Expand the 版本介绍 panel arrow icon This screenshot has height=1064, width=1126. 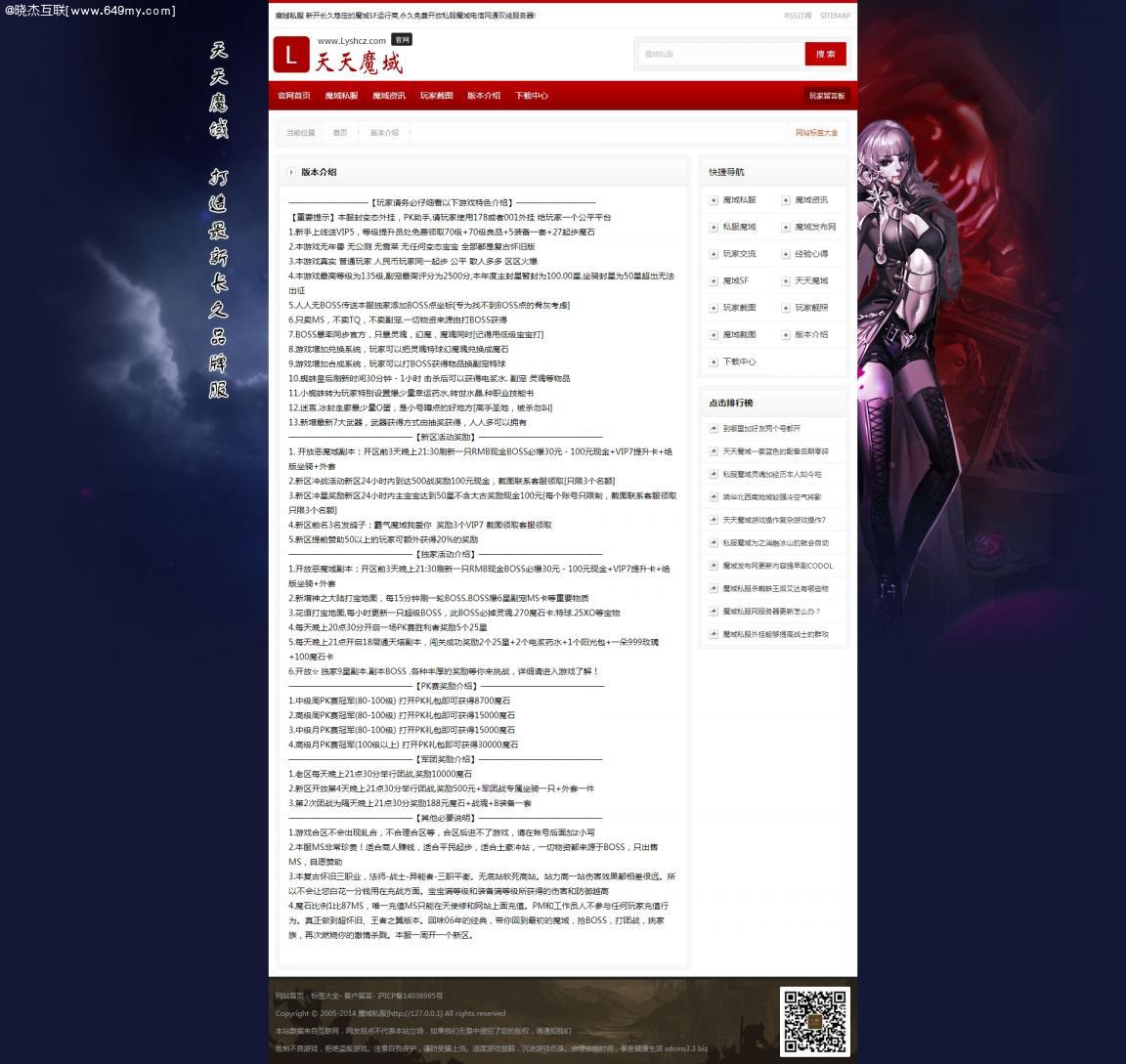291,172
